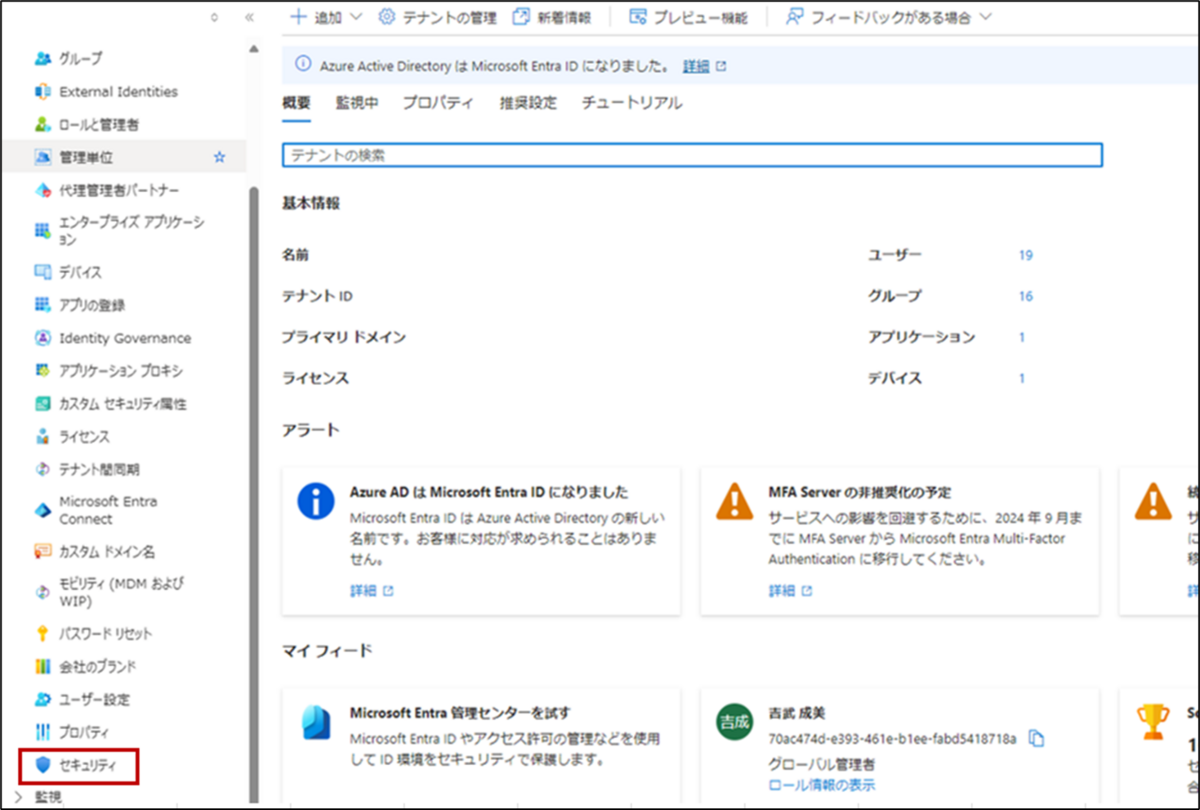Click セキュリティ shield icon
The height and width of the screenshot is (810, 1200).
click(42, 765)
